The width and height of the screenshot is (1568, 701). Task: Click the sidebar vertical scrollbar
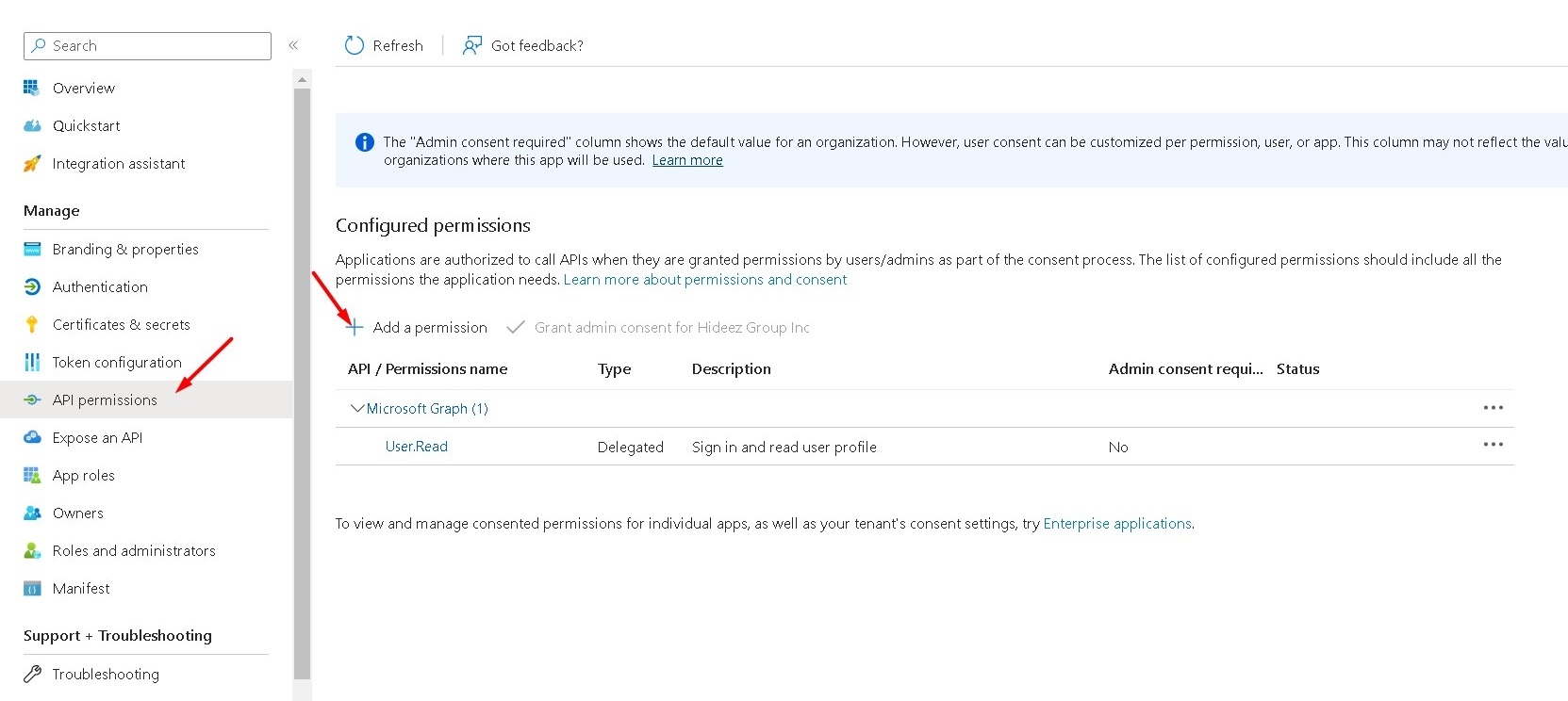coord(302,377)
